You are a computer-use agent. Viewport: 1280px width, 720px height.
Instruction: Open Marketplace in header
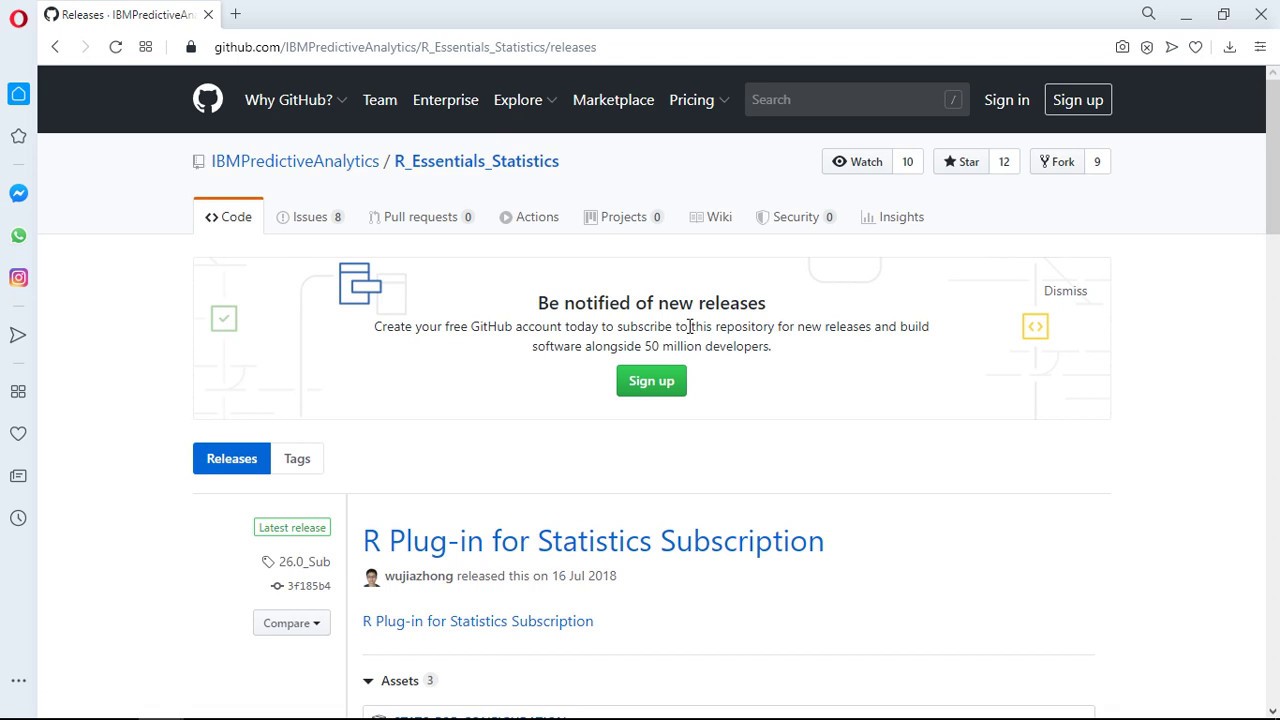[613, 100]
